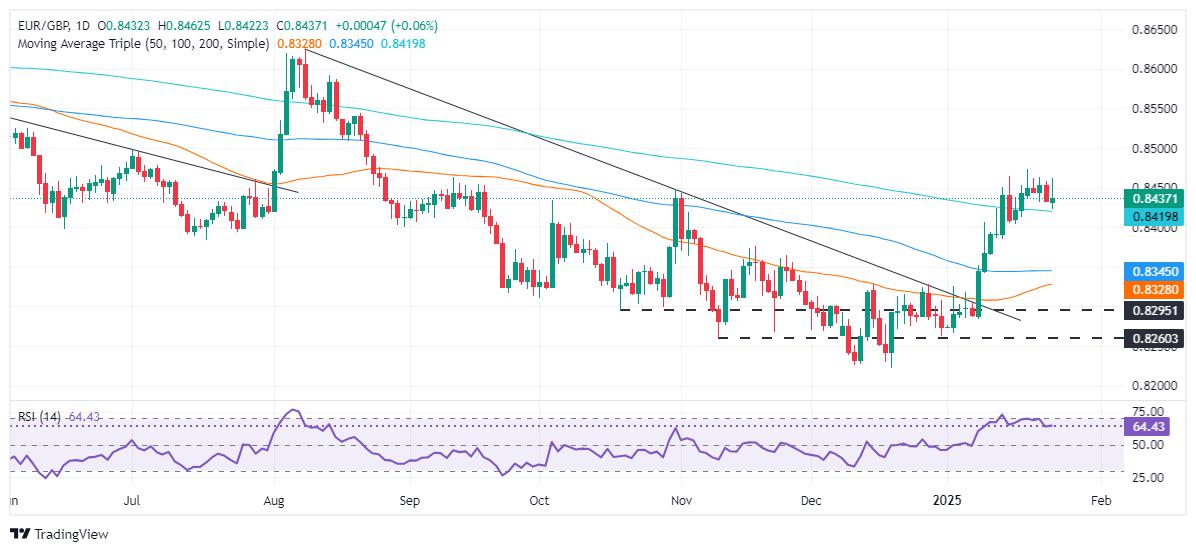Click the orange 0.83280 price axis tag
Image resolution: width=1196 pixels, height=552 pixels.
pyautogui.click(x=1153, y=290)
